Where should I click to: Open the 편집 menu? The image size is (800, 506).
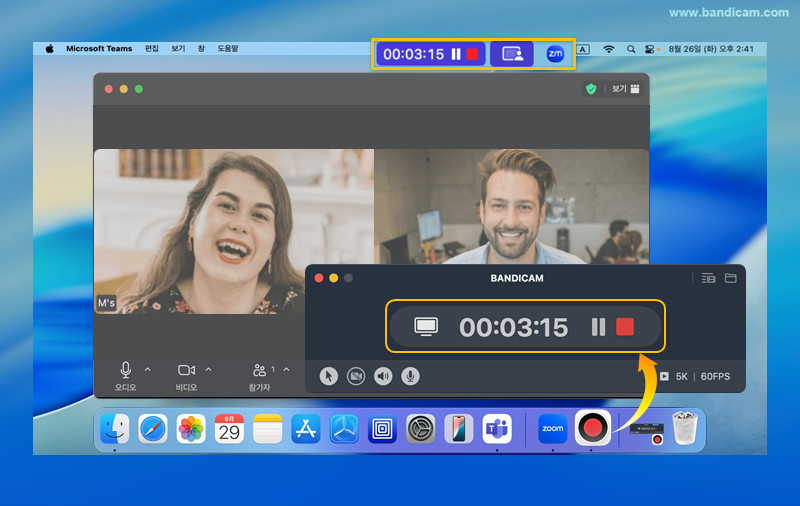coord(152,49)
